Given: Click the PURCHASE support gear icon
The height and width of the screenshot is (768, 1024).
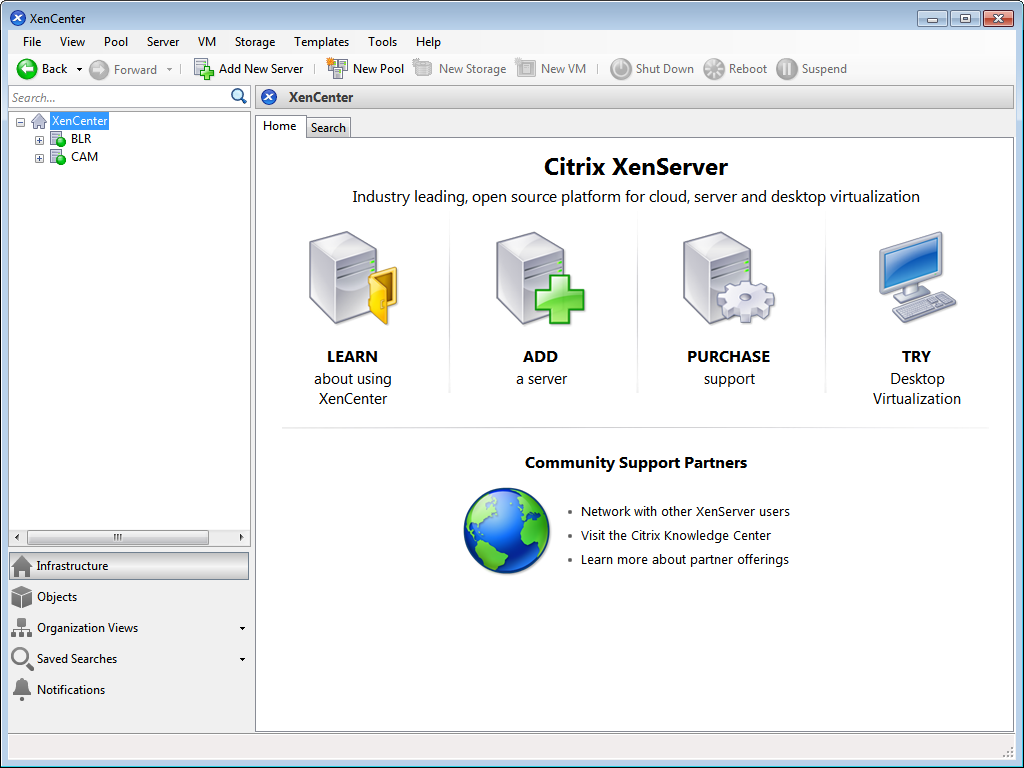Looking at the screenshot, I should [729, 278].
